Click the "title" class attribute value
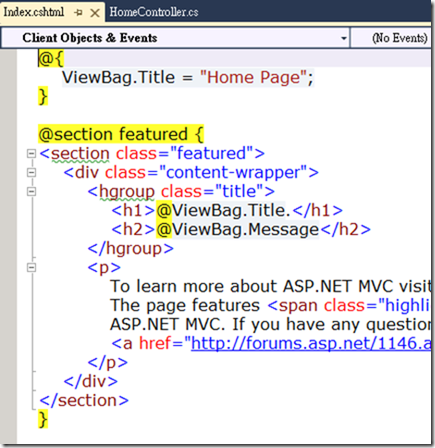The height and width of the screenshot is (448, 435). [x=239, y=191]
